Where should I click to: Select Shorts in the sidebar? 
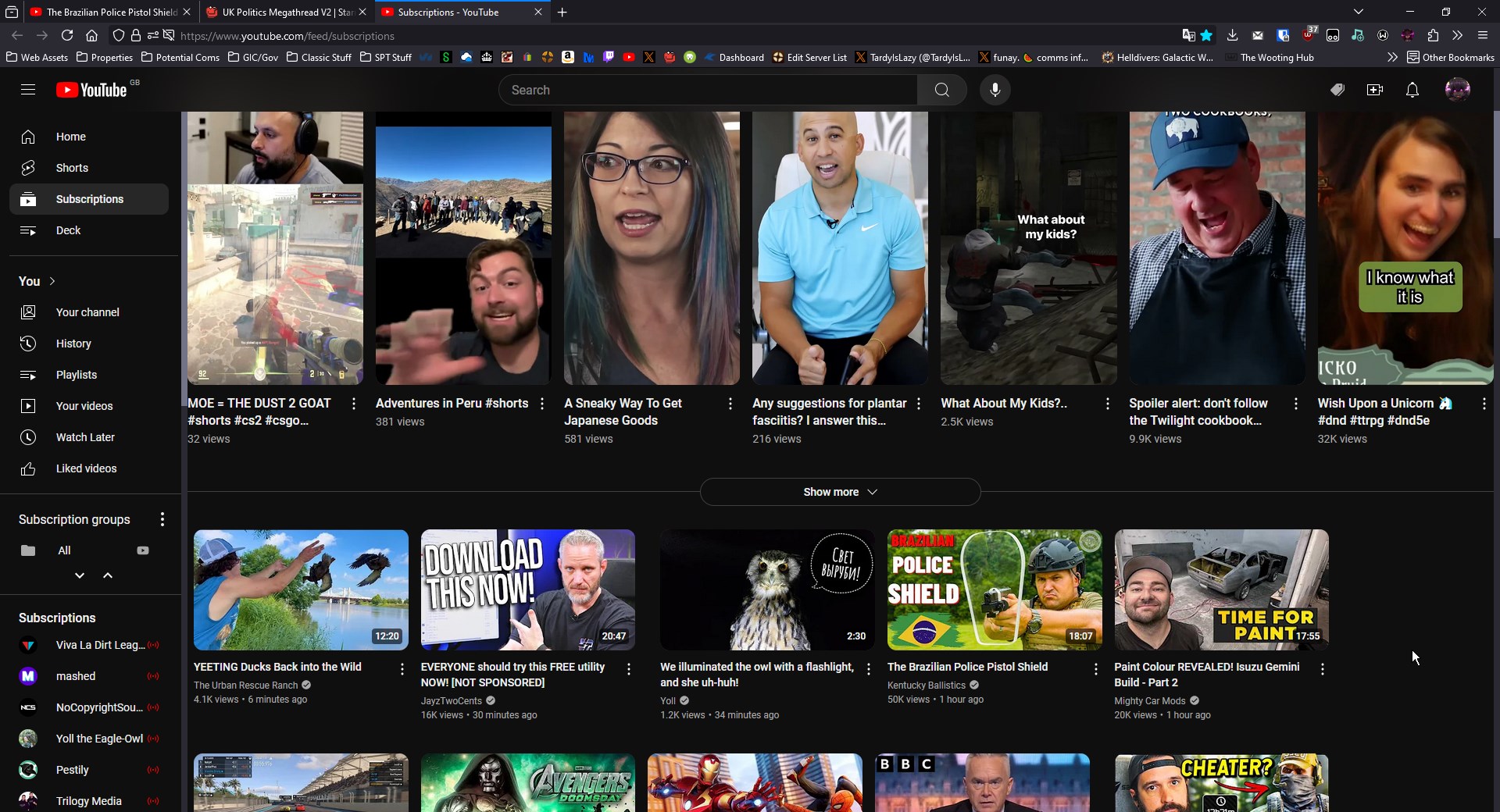89,168
